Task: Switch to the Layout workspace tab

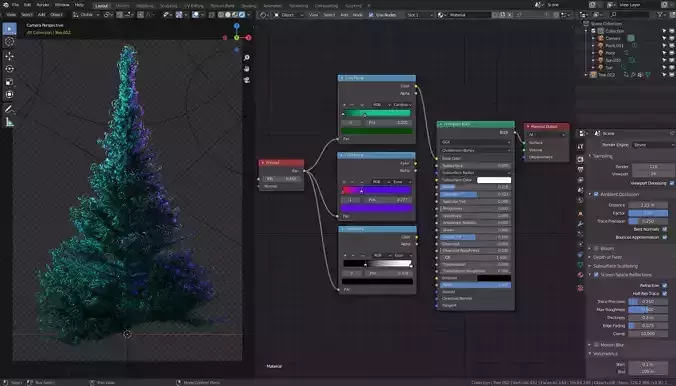Action: point(102,6)
